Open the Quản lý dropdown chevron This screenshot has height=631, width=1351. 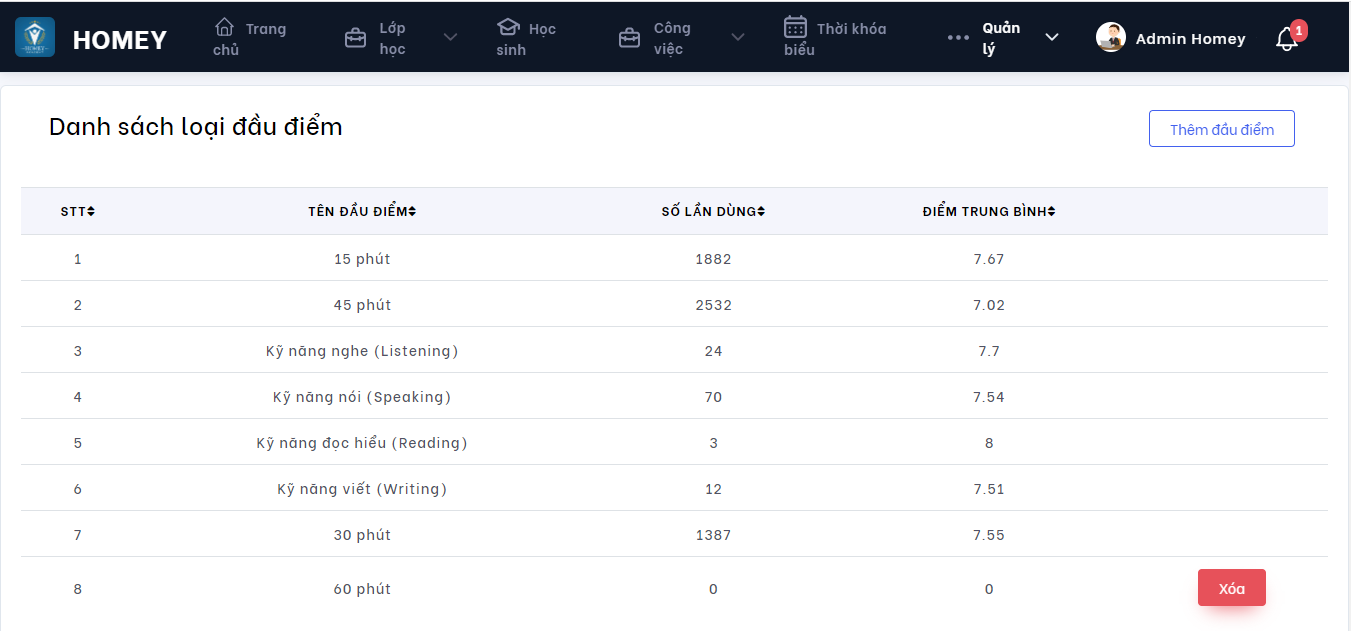pos(1052,38)
